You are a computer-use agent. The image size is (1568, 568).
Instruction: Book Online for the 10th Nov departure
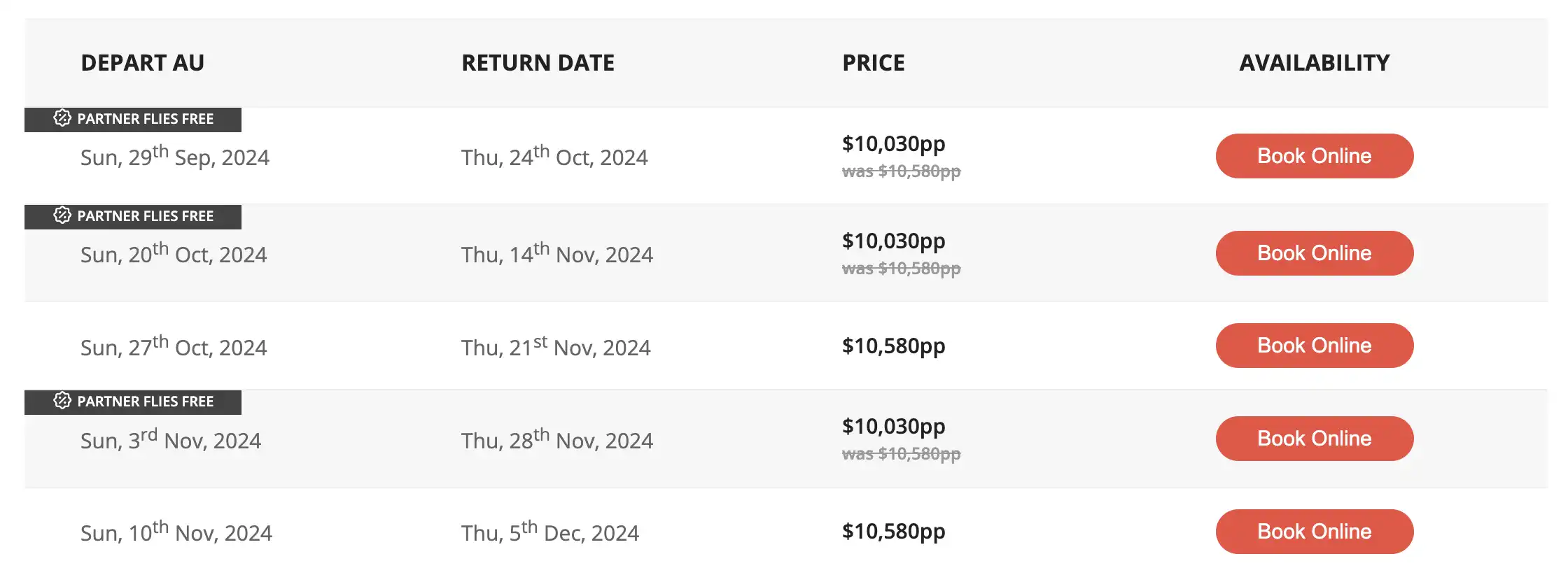(x=1314, y=531)
